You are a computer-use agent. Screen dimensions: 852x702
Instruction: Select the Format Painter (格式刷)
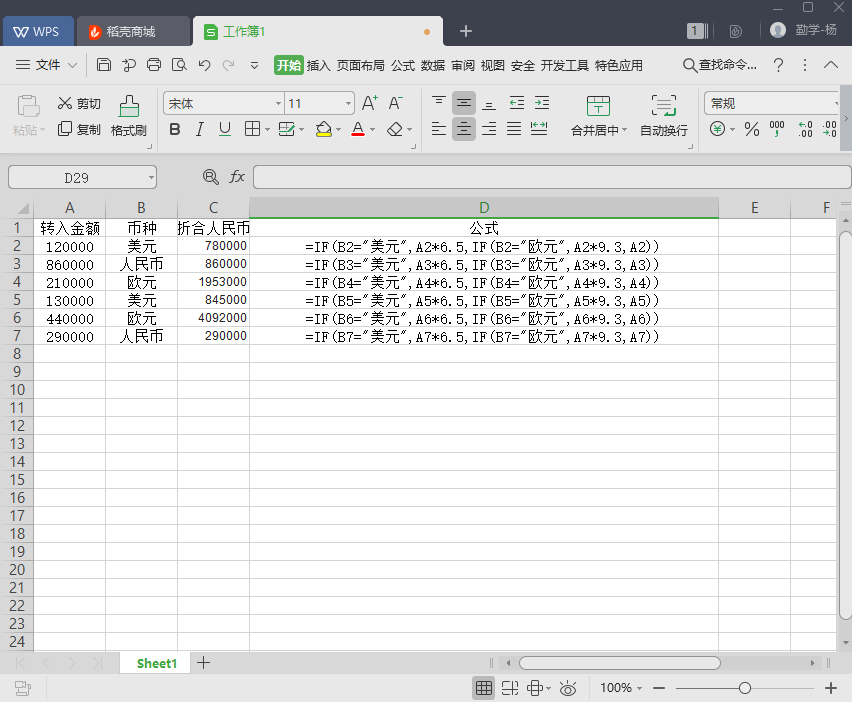(129, 116)
